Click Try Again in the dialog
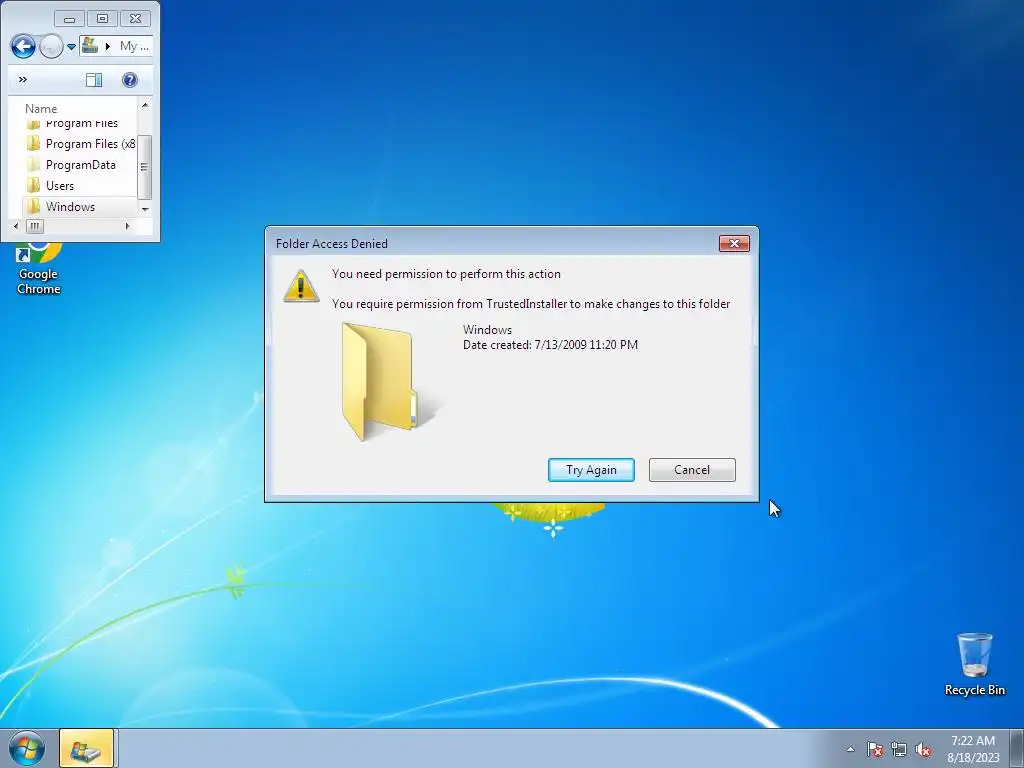The image size is (1024, 768). [x=591, y=470]
